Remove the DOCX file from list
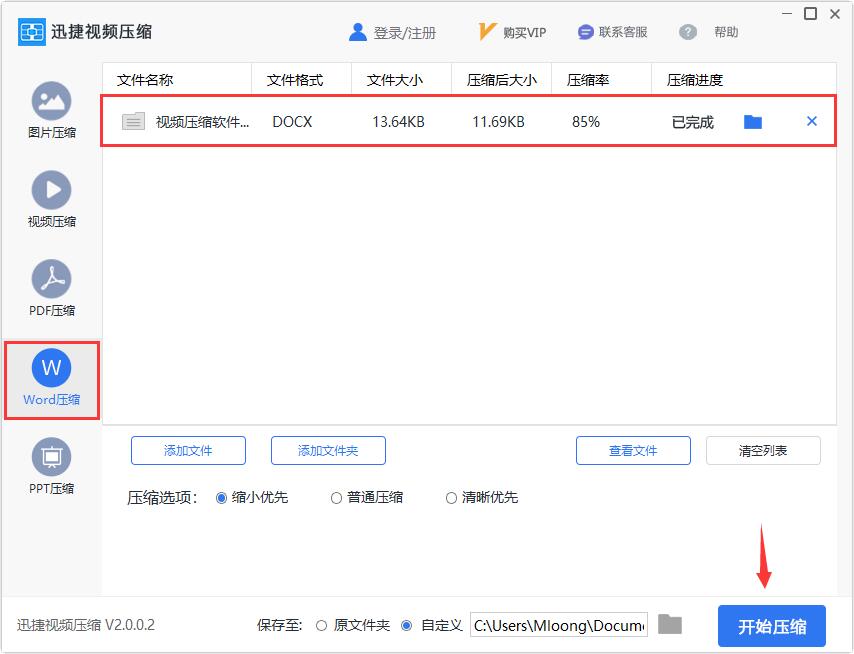854x654 pixels. pyautogui.click(x=812, y=121)
